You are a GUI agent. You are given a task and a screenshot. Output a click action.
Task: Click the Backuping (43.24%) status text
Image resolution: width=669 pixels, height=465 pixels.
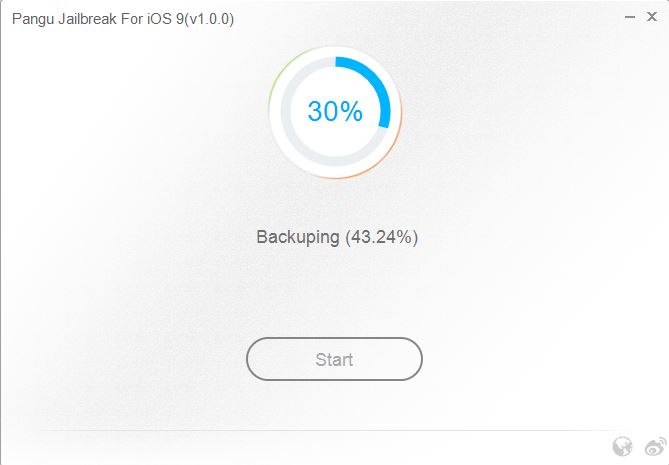336,238
